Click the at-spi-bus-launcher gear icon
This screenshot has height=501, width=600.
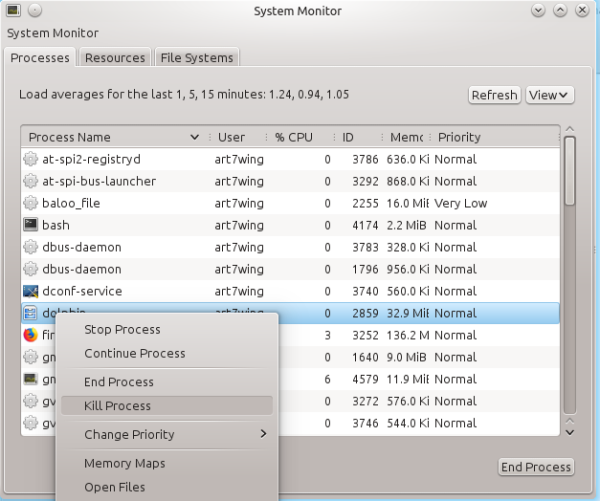(x=31, y=181)
